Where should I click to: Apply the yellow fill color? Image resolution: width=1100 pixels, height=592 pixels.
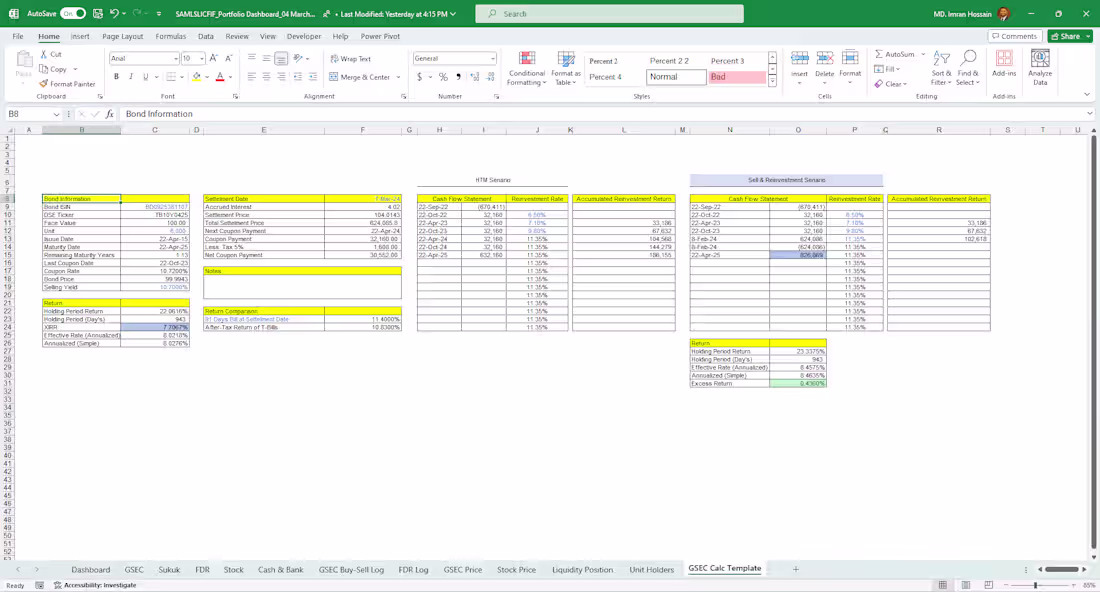click(196, 76)
